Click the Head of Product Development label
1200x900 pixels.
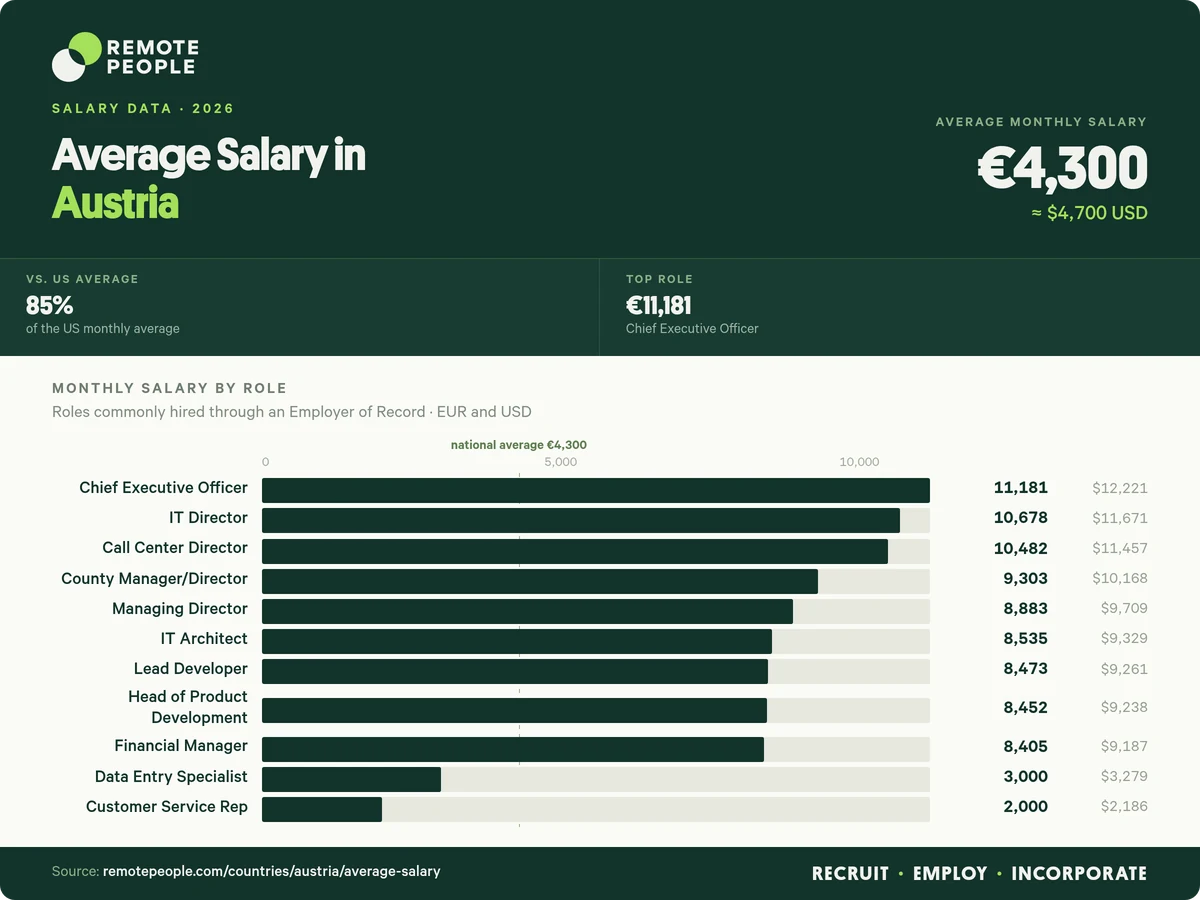[188, 707]
